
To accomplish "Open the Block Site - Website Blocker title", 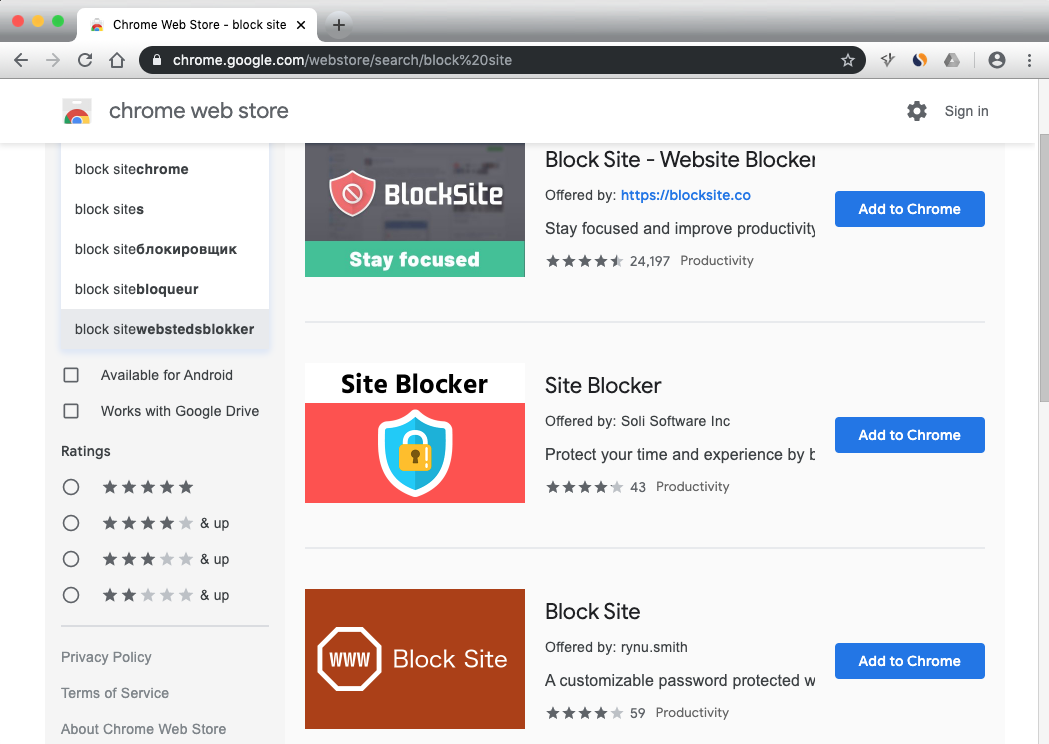I will tap(680, 160).
